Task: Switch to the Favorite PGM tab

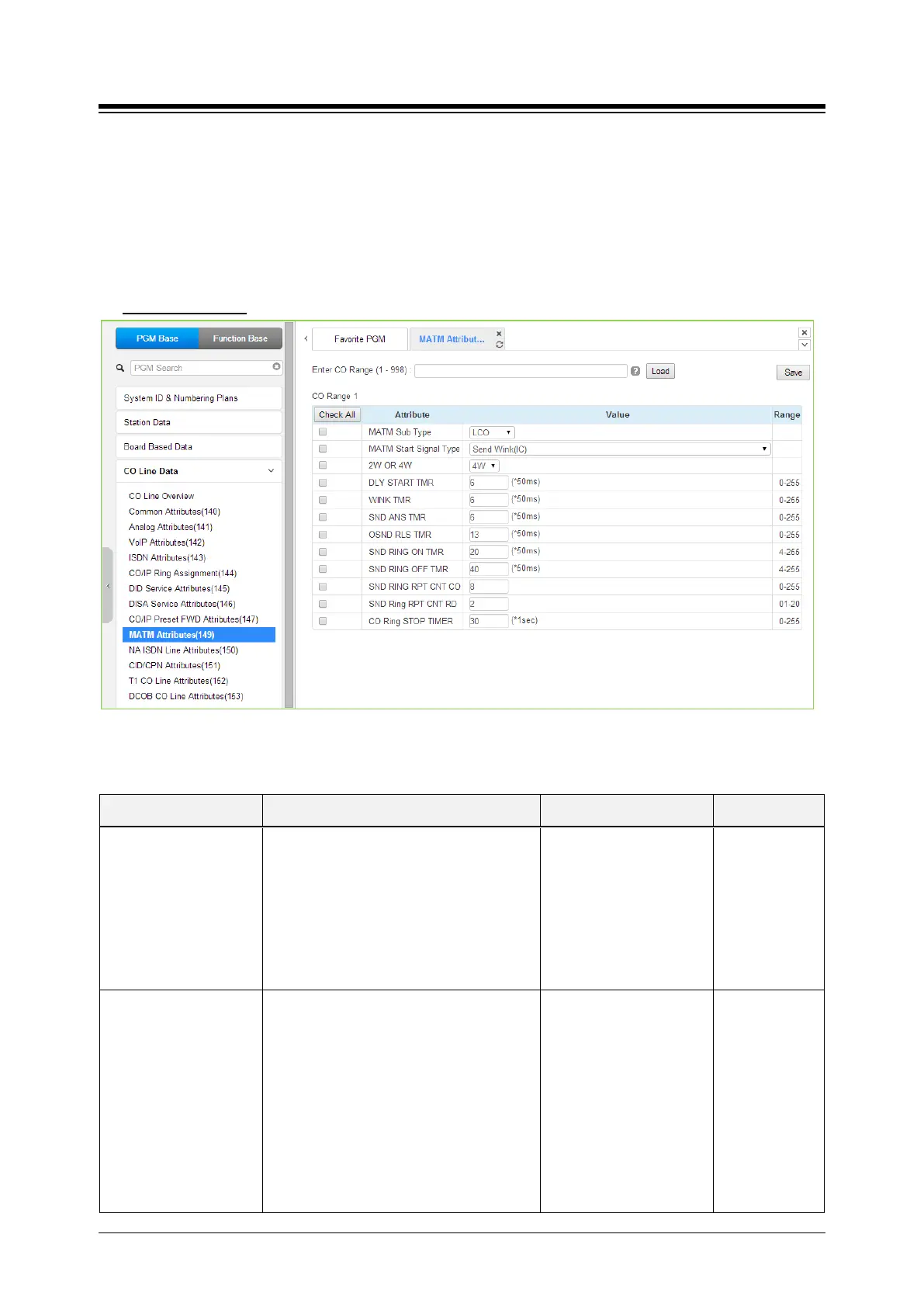Action: (360, 339)
